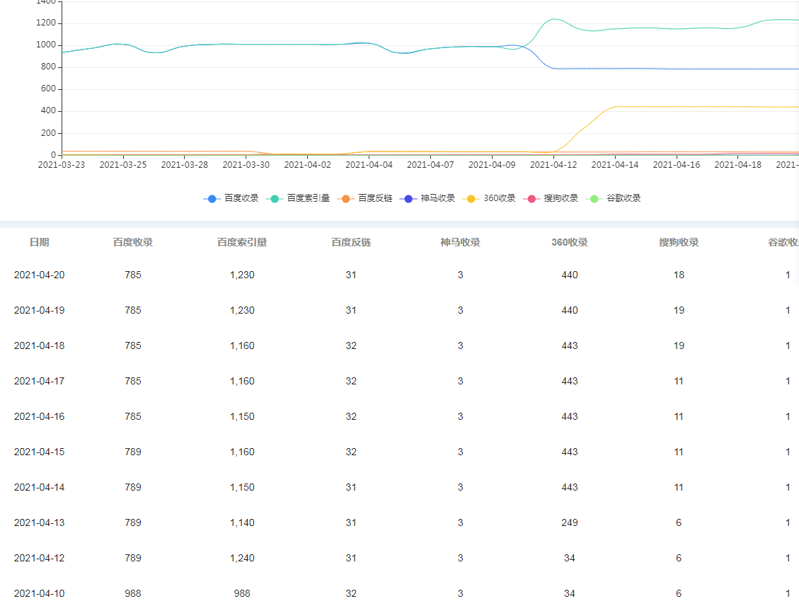
Task: Hide the 百度反链 series via legend
Action: 348,198
